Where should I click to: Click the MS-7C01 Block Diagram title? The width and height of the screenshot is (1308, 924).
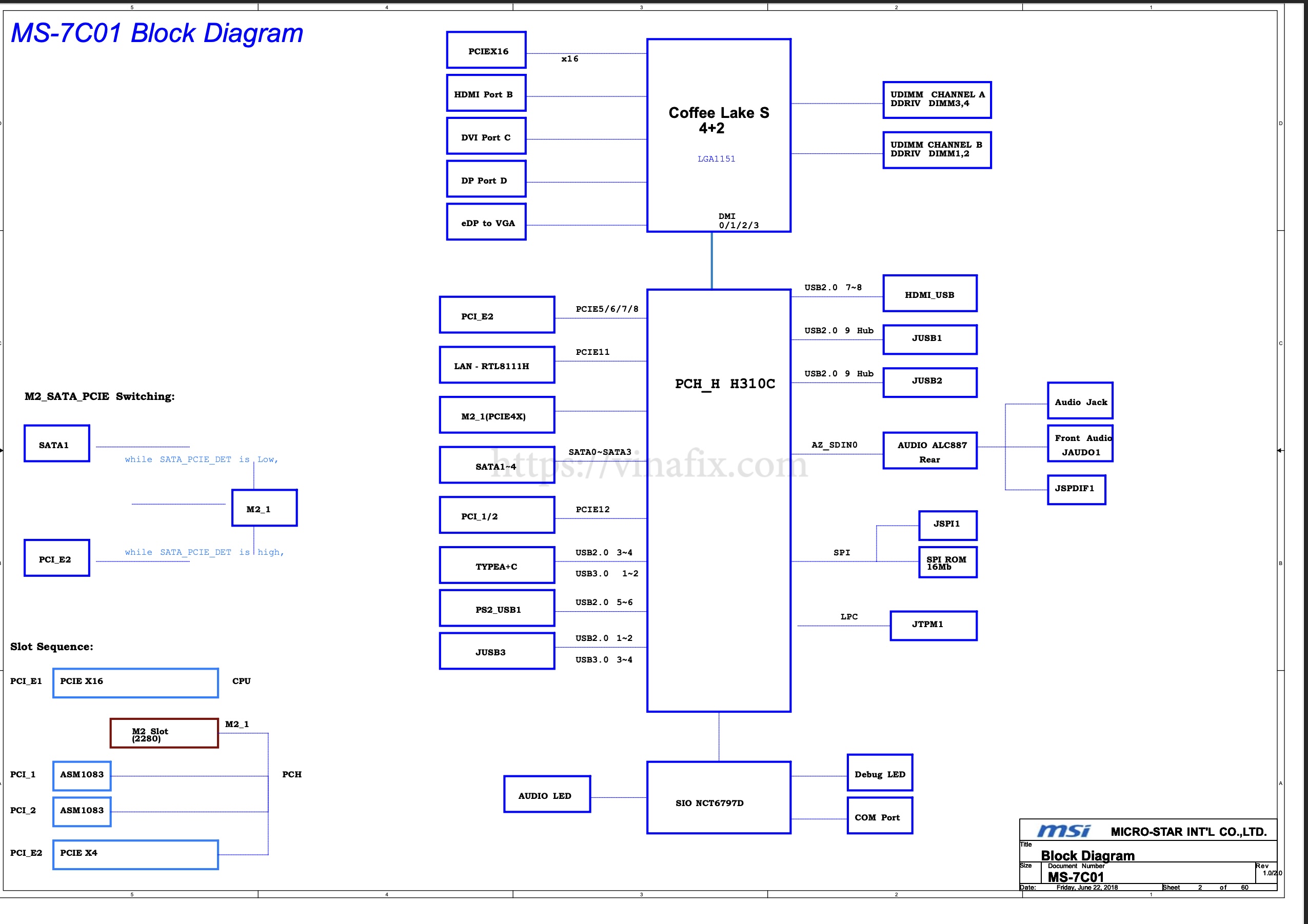157,33
